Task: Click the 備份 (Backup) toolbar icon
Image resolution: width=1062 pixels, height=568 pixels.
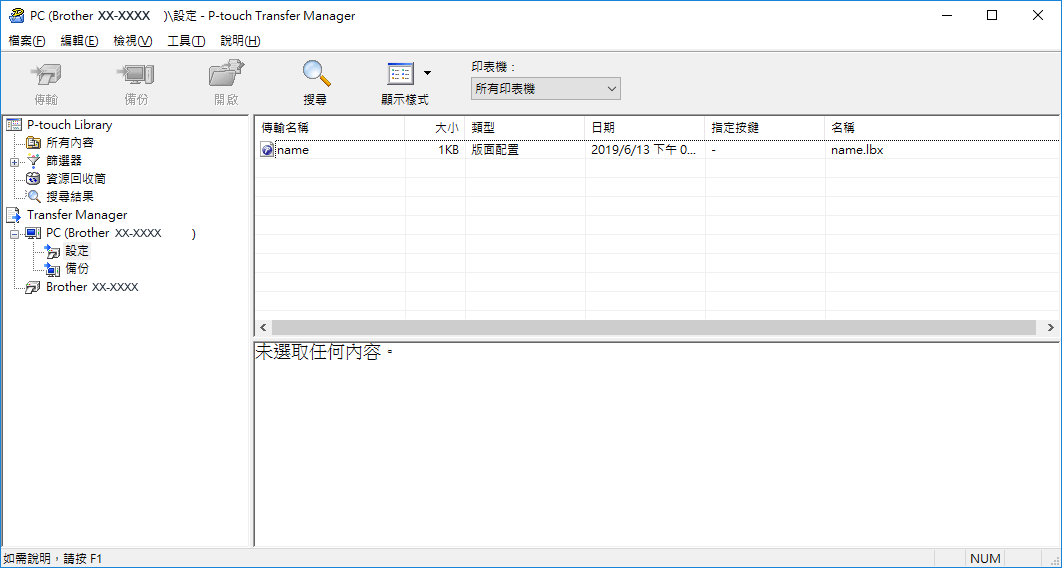Action: coord(135,74)
